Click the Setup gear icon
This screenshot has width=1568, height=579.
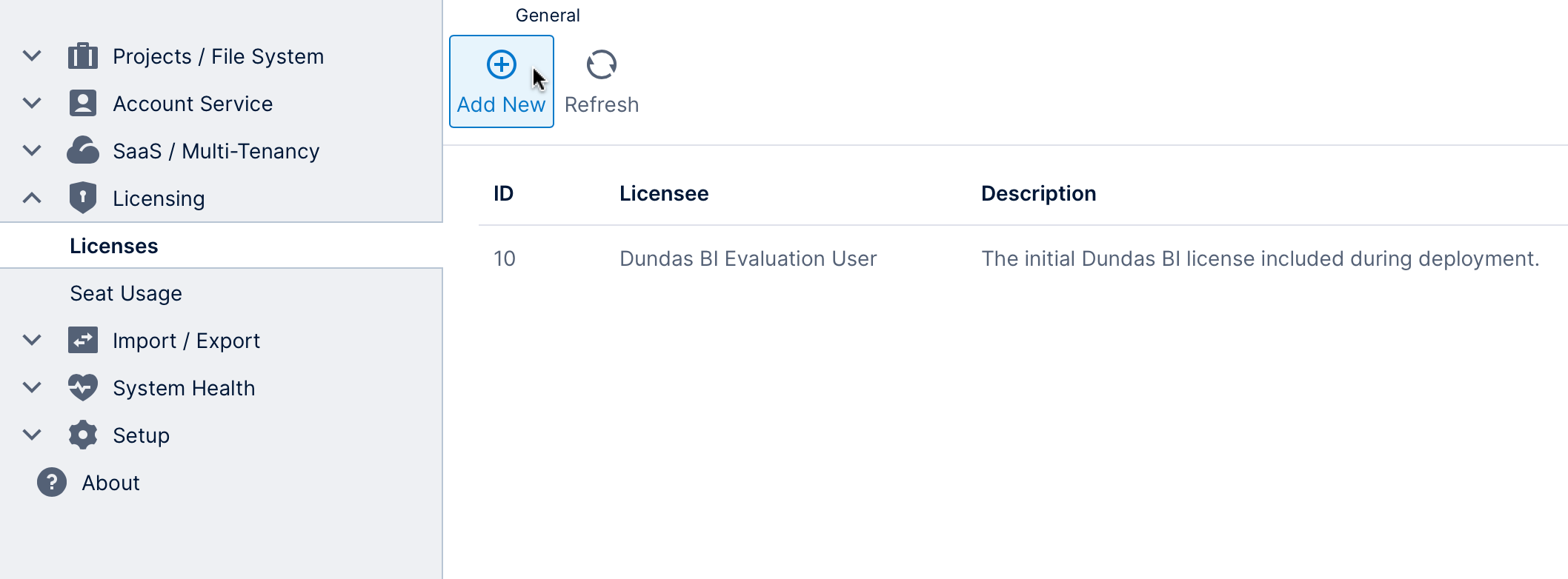(83, 435)
